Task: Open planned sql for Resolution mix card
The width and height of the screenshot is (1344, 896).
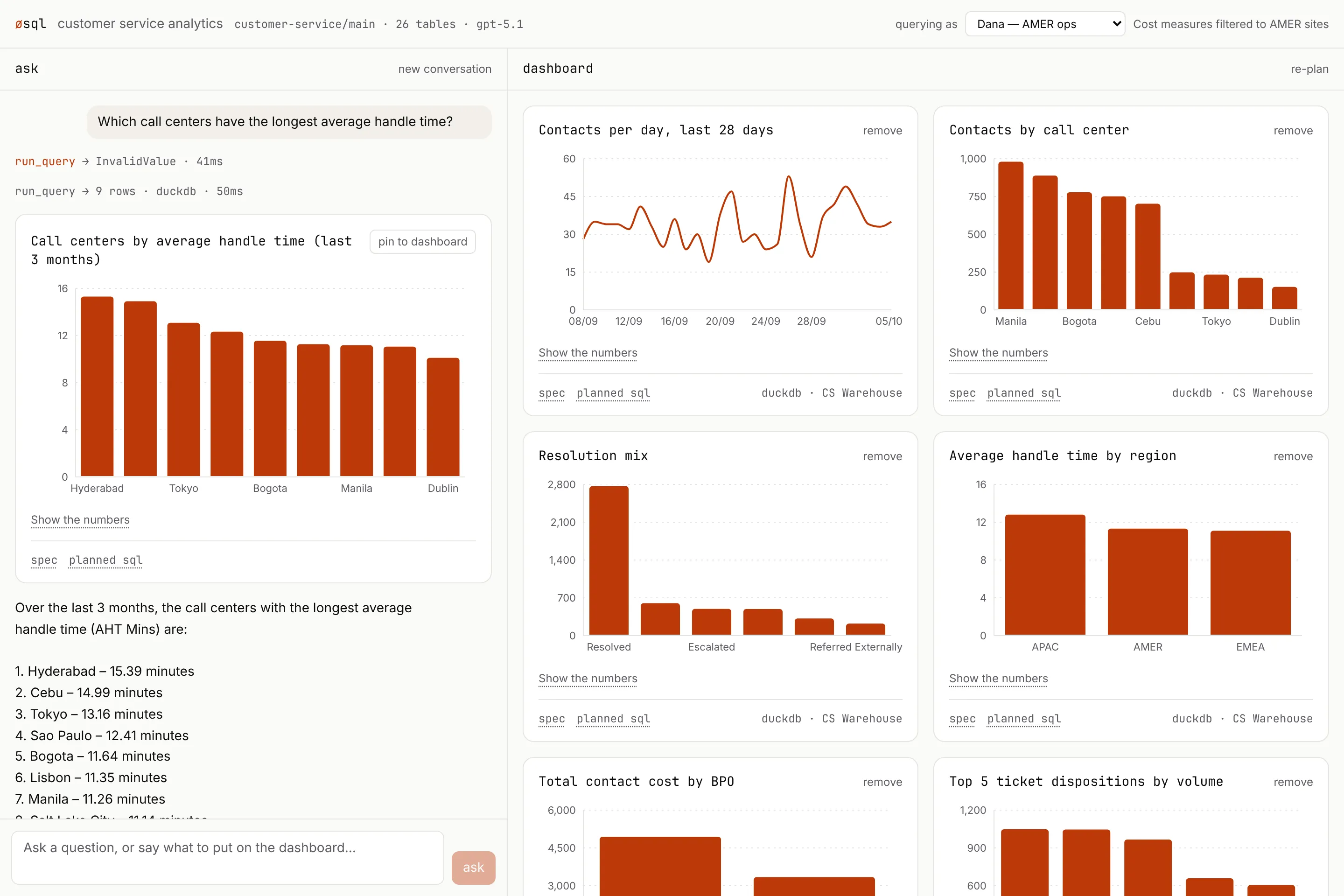Action: coord(613,719)
